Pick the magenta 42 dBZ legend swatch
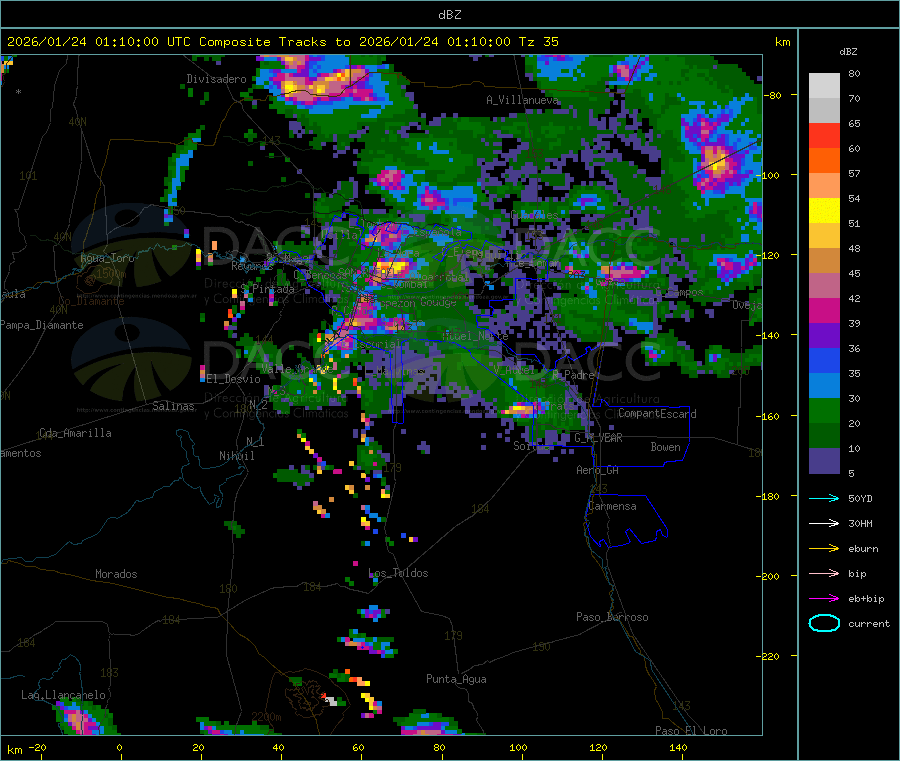900x761 pixels. click(x=824, y=310)
